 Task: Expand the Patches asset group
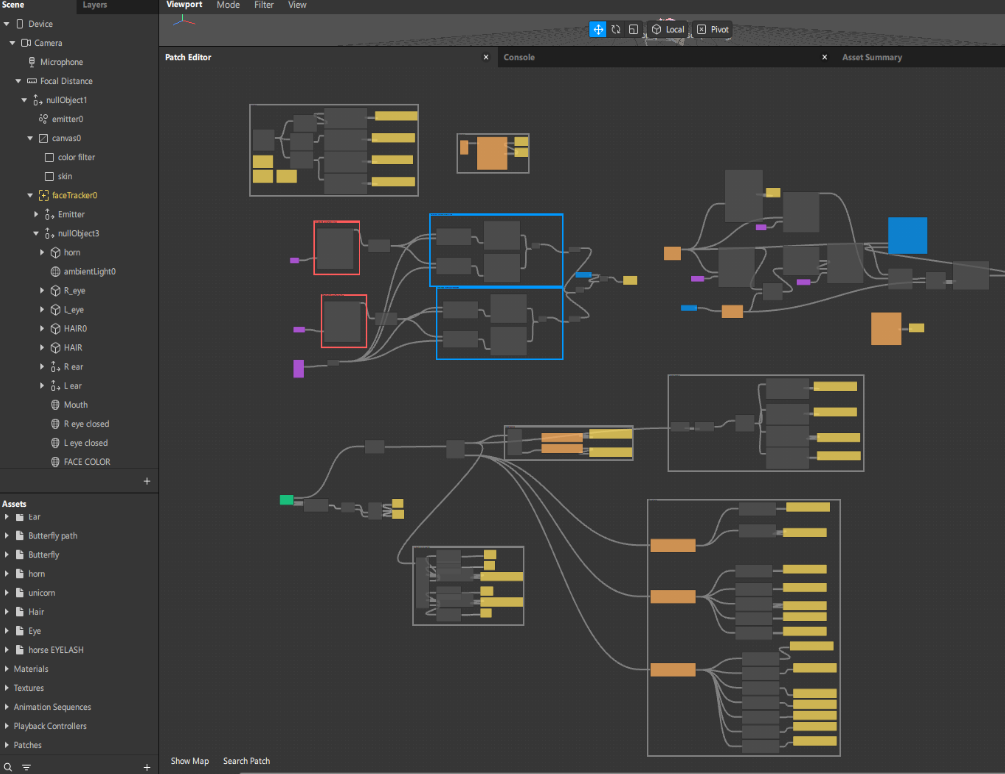click(x=6, y=745)
